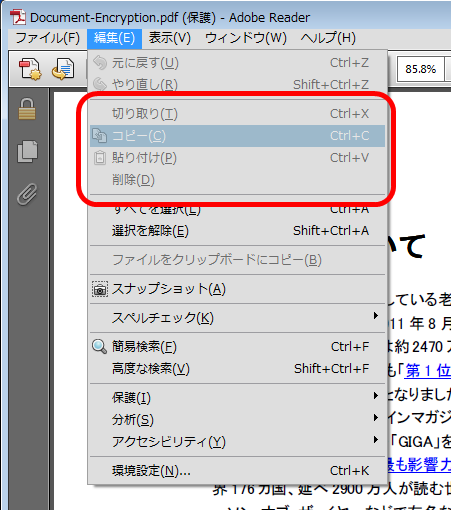Choose 選択を解除(E) menu entry
Viewport: 451px width, 510px height.
(237, 231)
